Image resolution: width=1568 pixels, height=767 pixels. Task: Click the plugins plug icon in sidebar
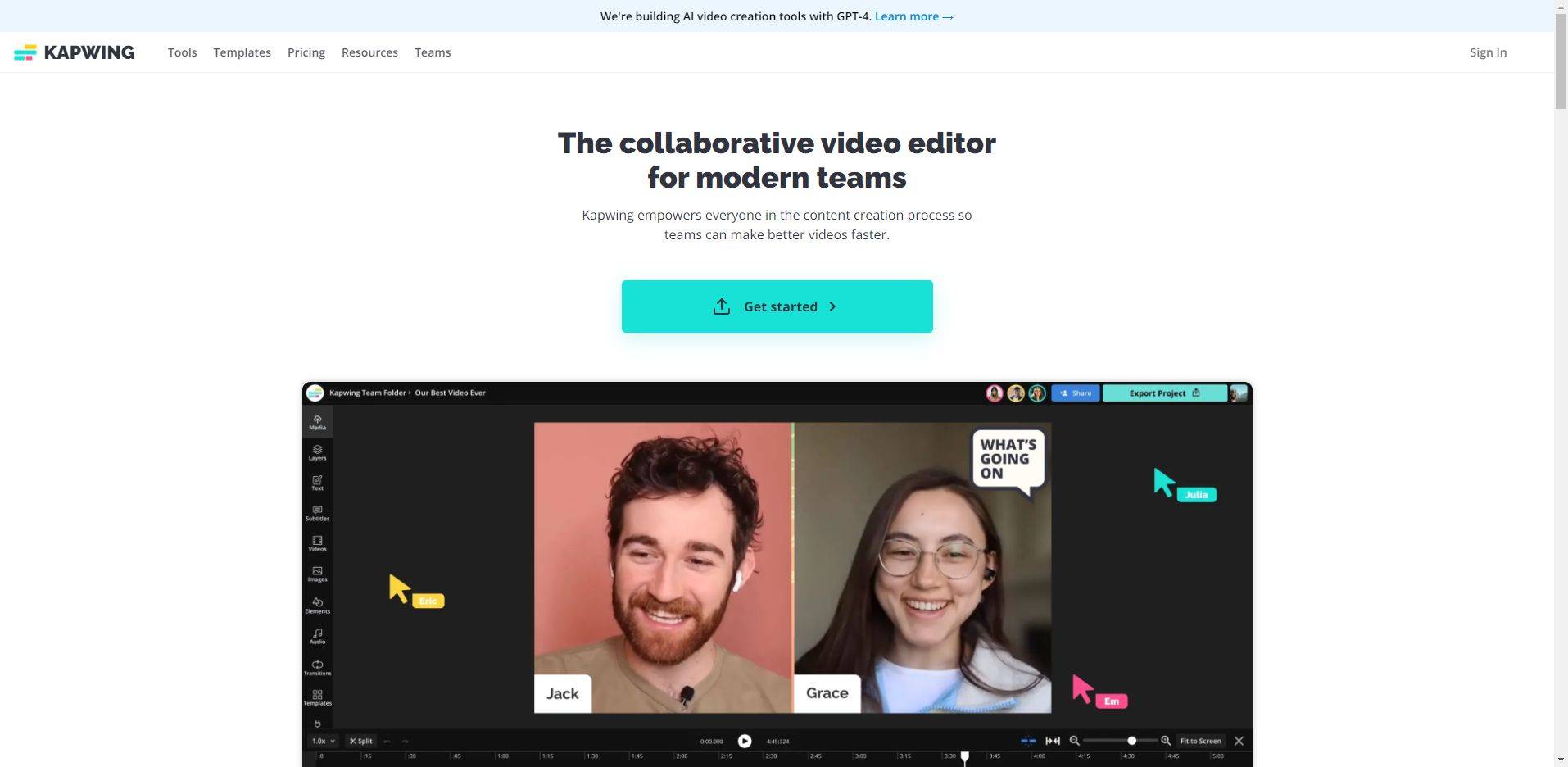click(317, 724)
